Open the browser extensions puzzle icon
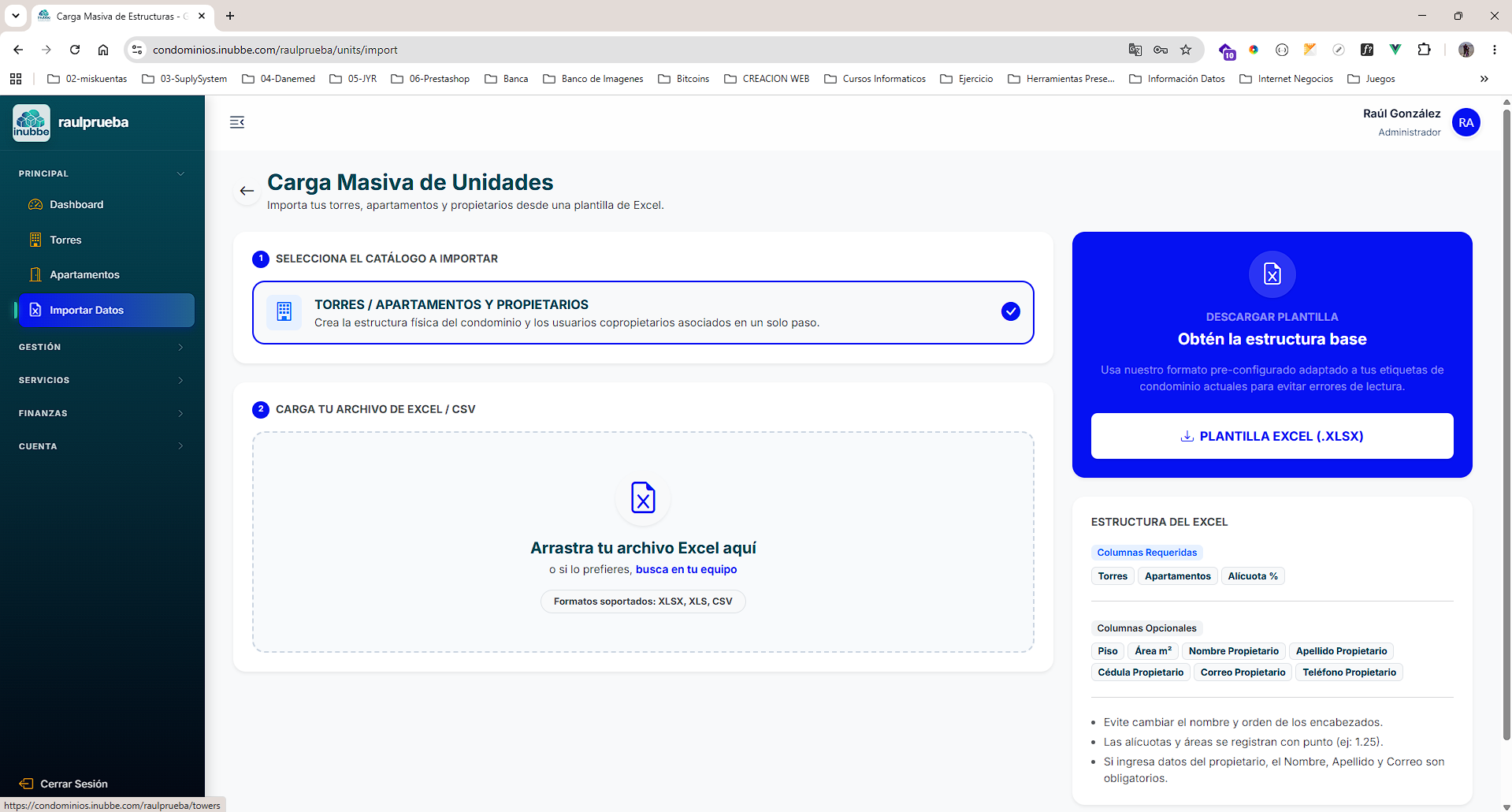This screenshot has width=1512, height=812. (x=1424, y=50)
